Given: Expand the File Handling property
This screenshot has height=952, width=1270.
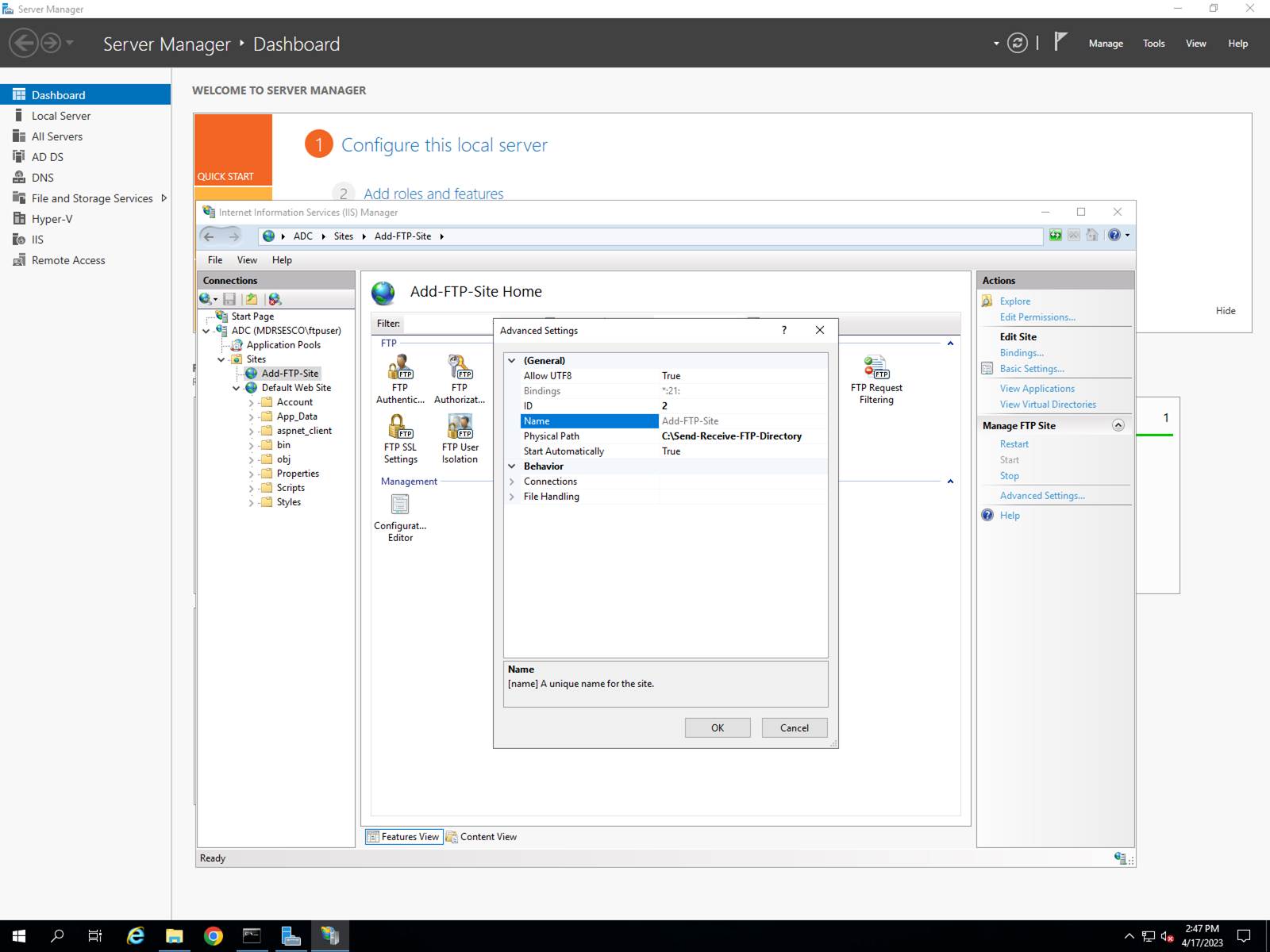Looking at the screenshot, I should tap(512, 497).
